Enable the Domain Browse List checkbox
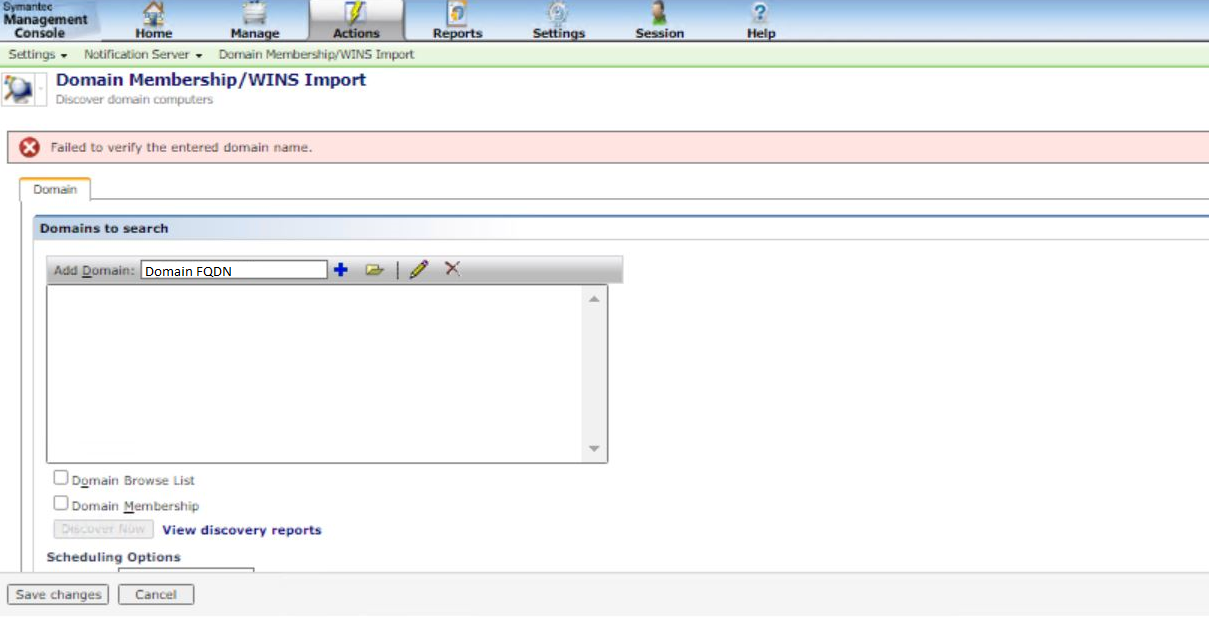 [61, 478]
